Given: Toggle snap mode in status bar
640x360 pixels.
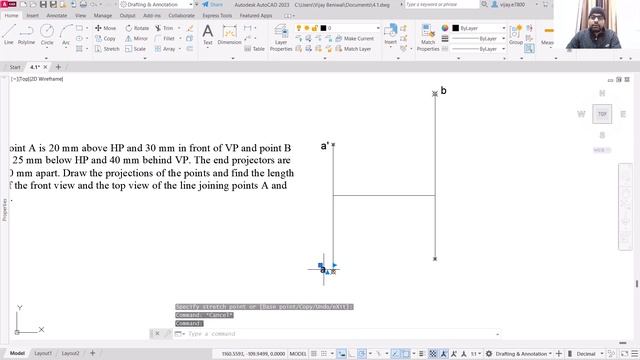Looking at the screenshot, I should 324,353.
